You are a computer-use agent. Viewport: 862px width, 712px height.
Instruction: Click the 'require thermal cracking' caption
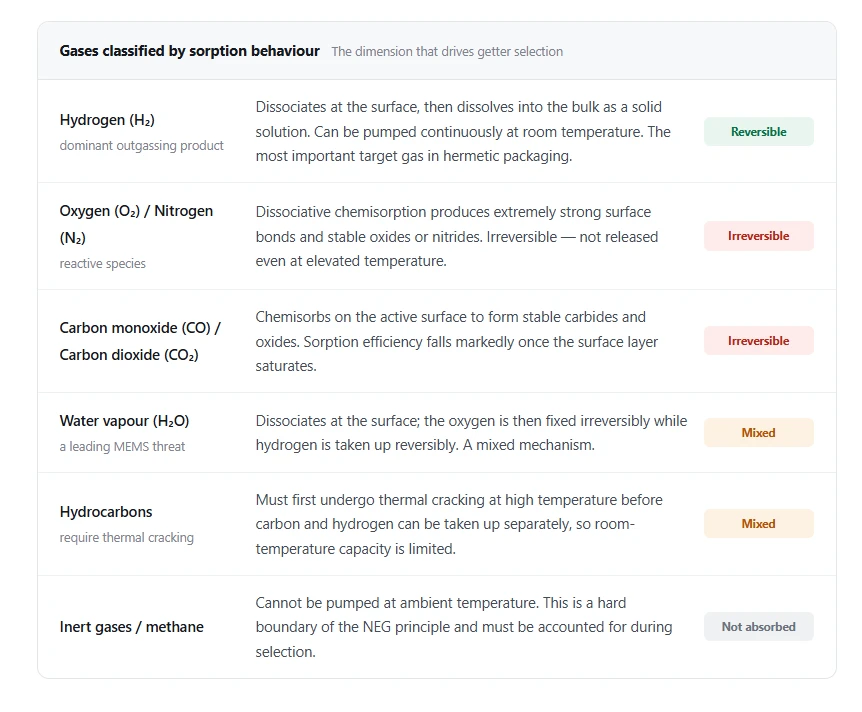click(x=126, y=537)
